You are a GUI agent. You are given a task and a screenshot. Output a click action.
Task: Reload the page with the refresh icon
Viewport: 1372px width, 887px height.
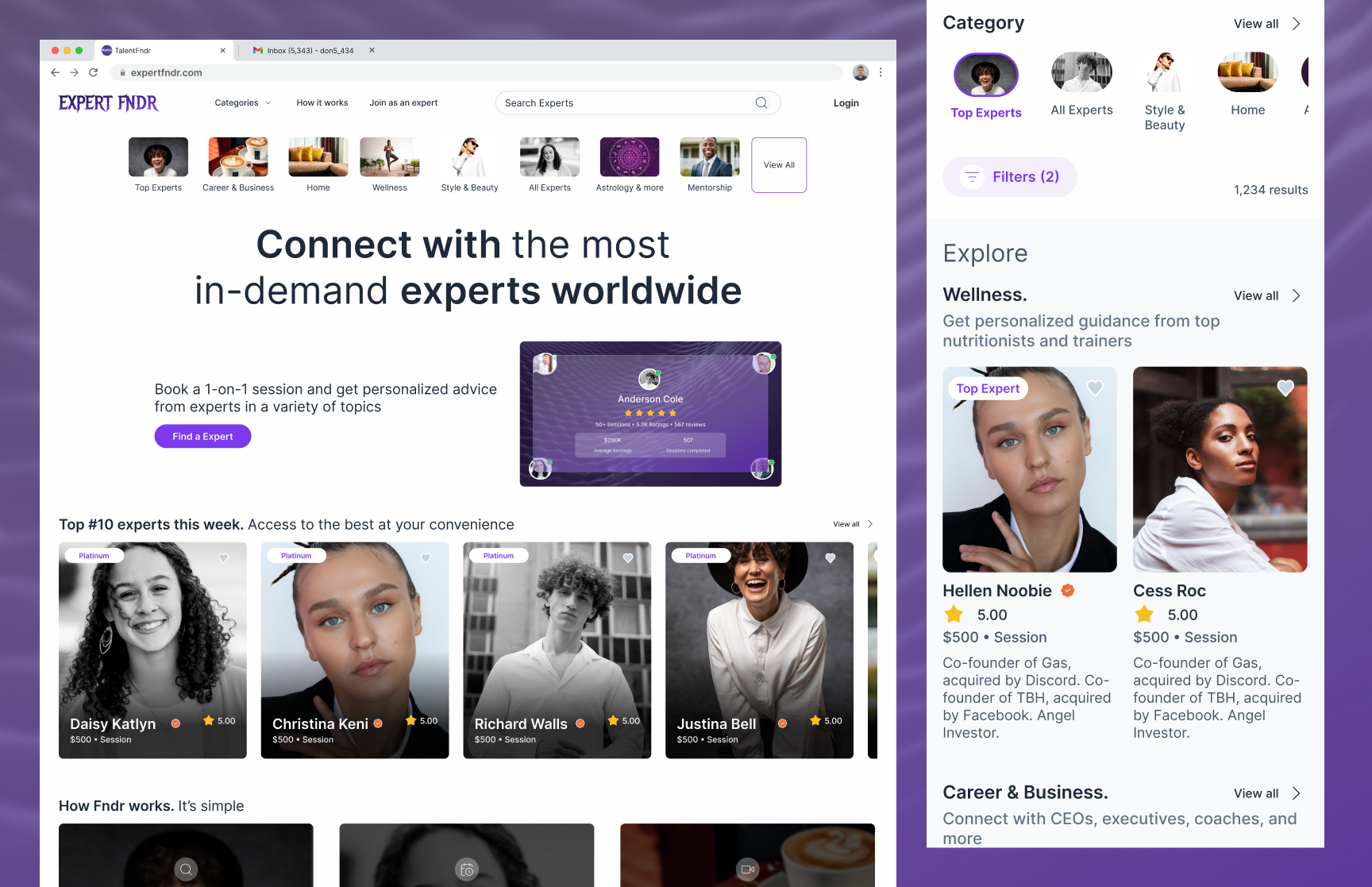[x=93, y=72]
